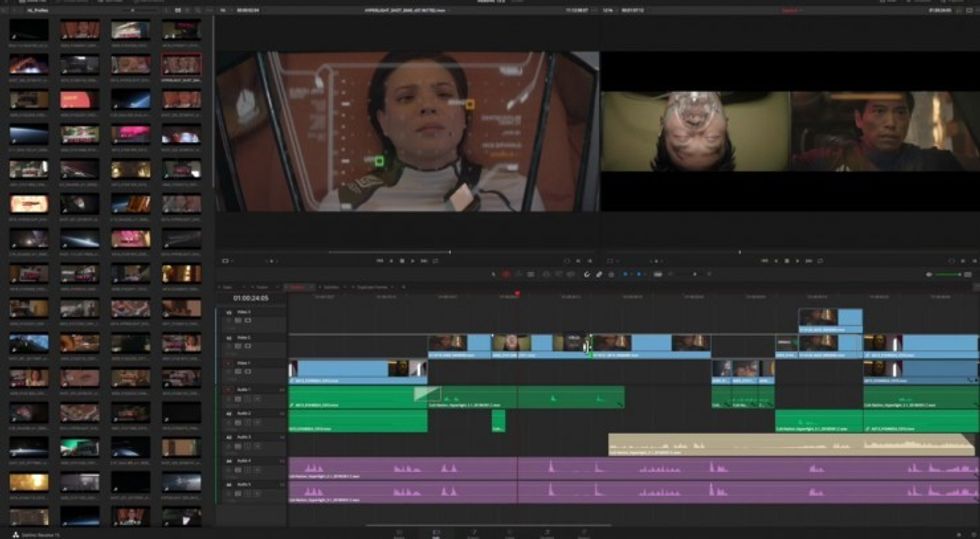980x539 pixels.
Task: Click the timeline timecode field 01:00:24:05
Action: [x=251, y=298]
